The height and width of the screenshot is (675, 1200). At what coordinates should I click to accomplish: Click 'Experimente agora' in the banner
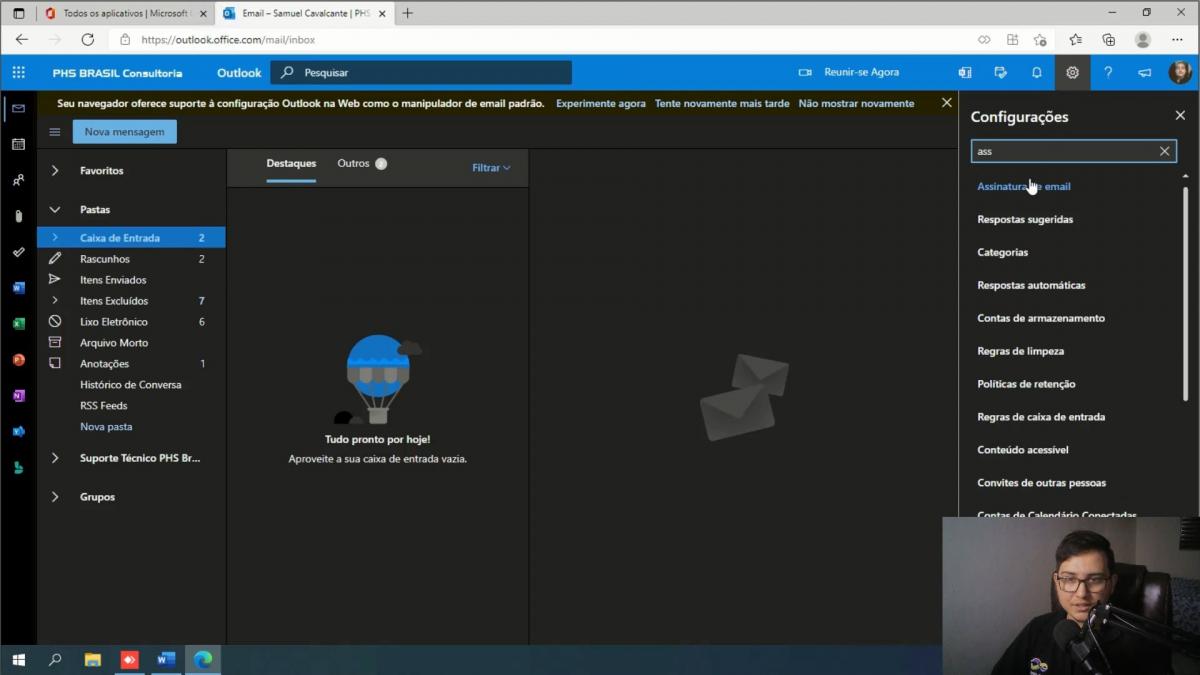601,103
